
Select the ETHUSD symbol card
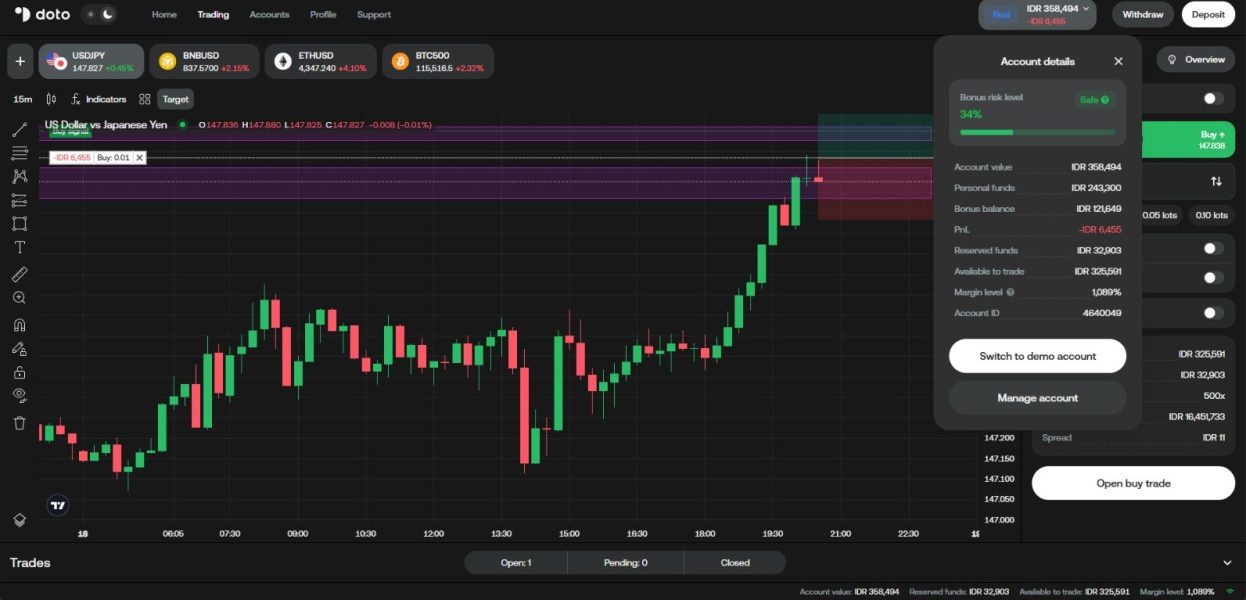(321, 61)
